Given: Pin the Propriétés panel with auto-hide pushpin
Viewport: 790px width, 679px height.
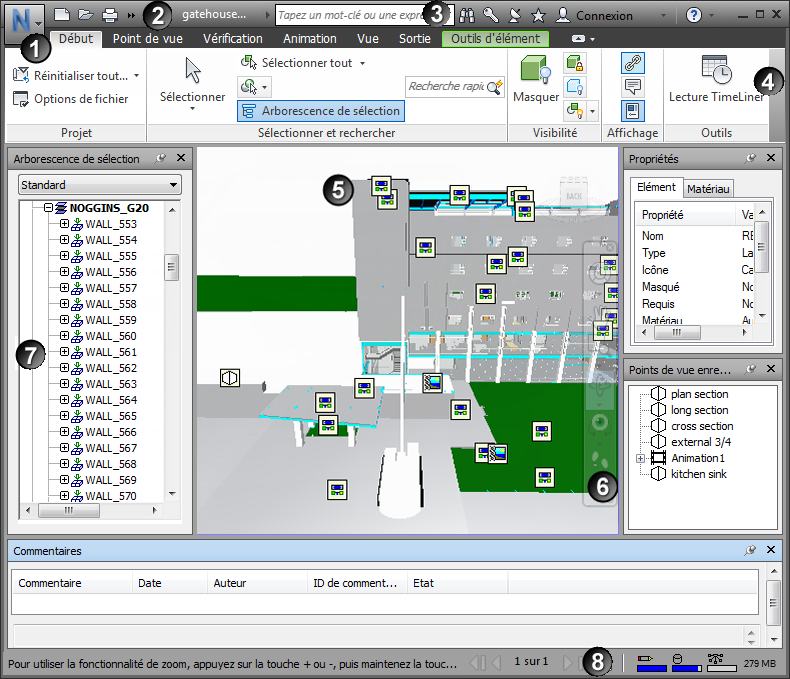Looking at the screenshot, I should pos(751,158).
